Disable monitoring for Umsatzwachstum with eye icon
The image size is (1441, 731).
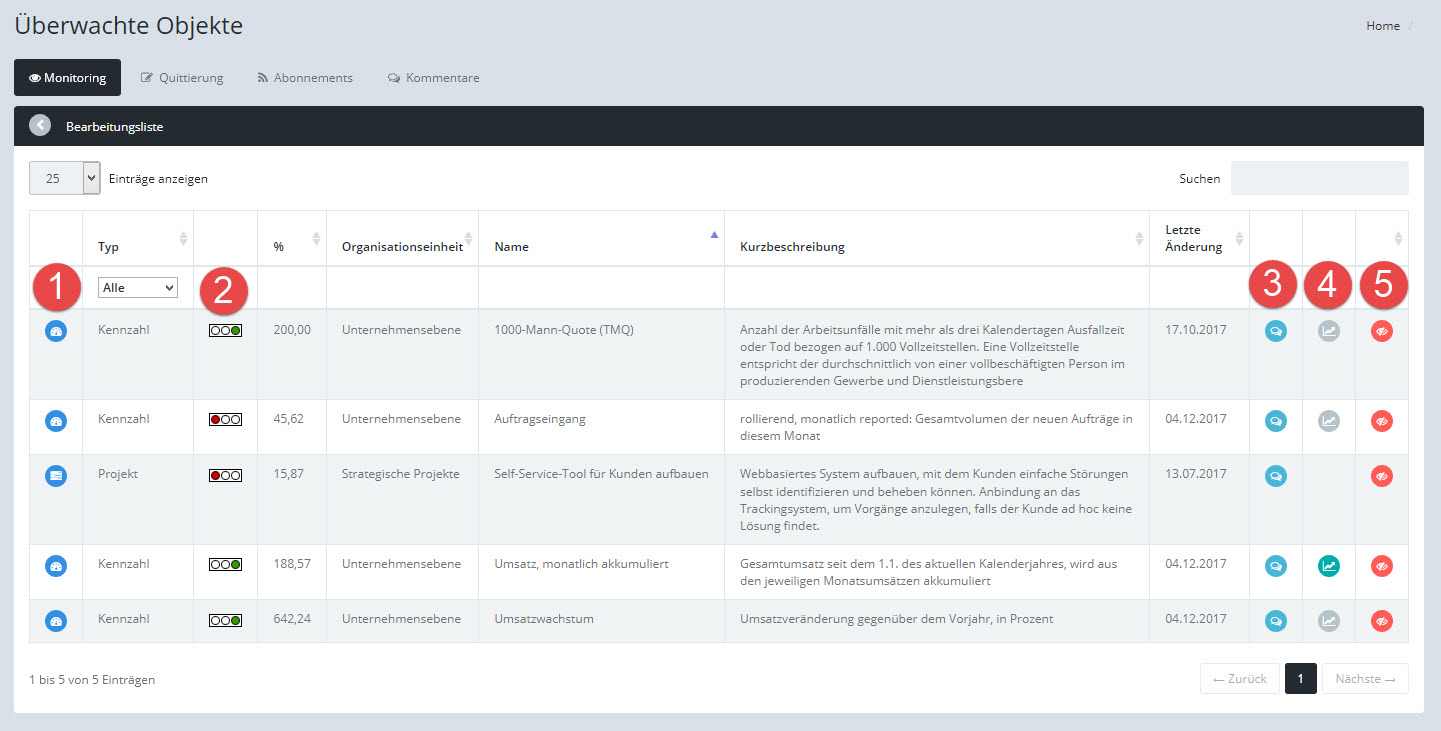[1381, 621]
